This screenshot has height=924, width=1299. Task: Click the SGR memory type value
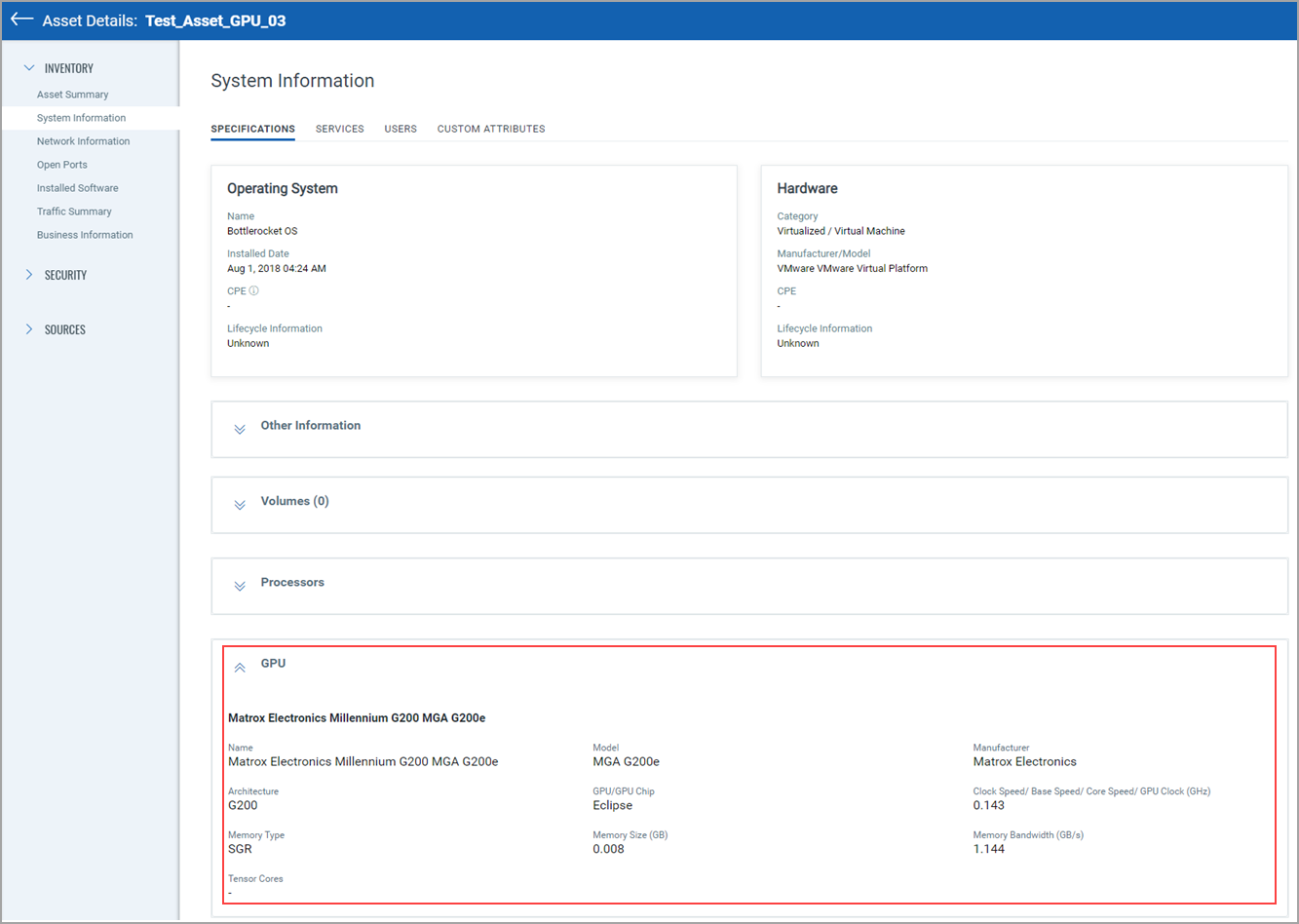(x=240, y=849)
